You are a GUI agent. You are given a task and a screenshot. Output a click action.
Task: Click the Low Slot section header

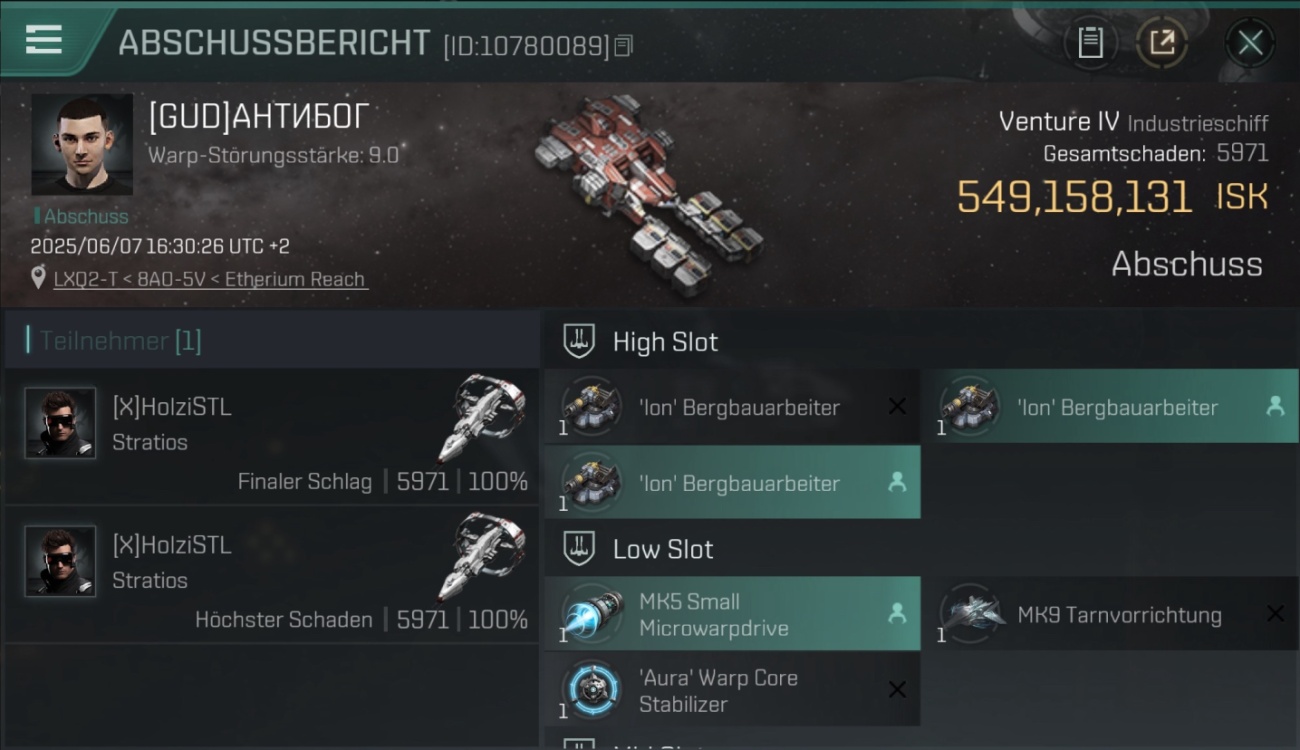pyautogui.click(x=920, y=549)
